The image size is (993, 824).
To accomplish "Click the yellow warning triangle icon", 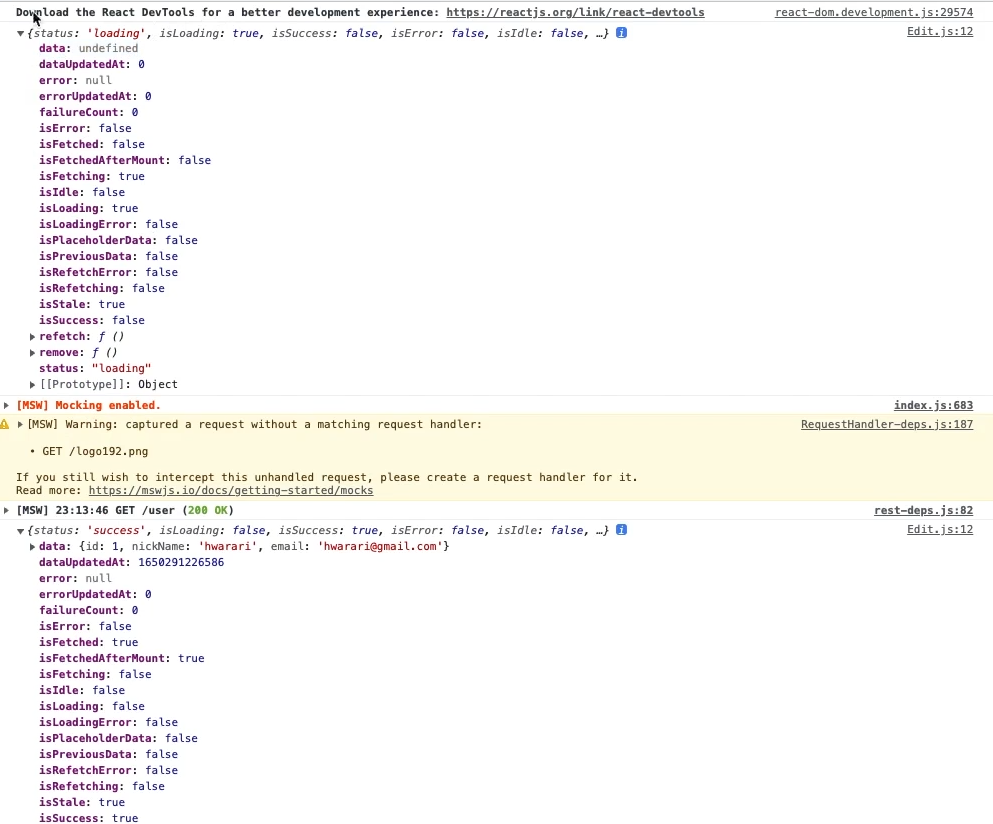I will (x=5, y=424).
